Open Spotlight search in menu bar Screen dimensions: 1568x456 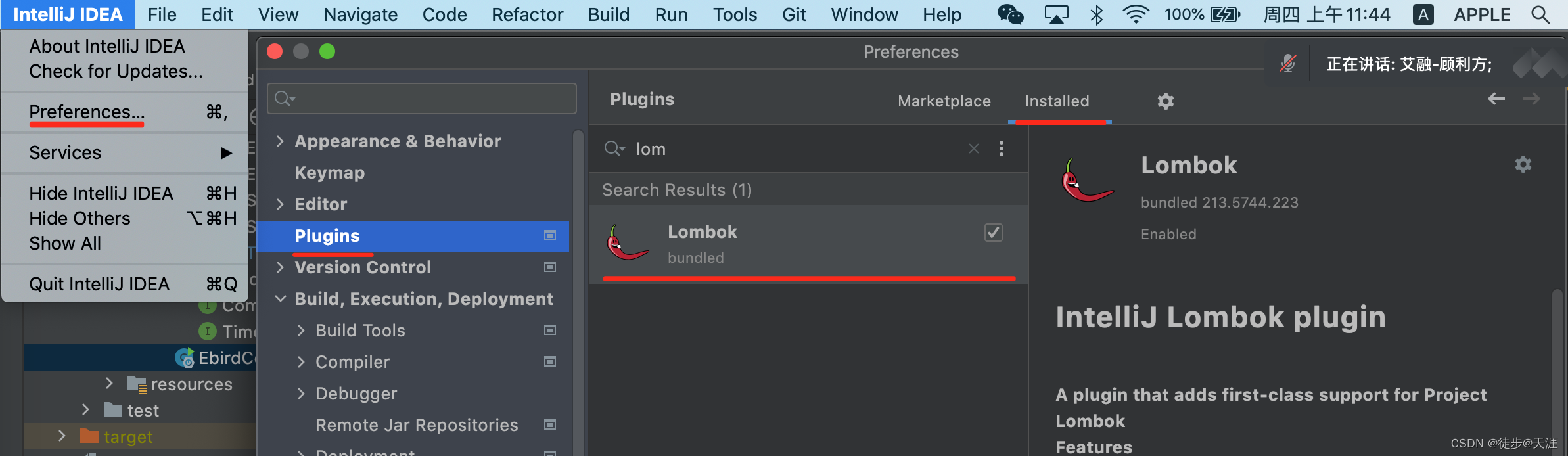(1540, 14)
